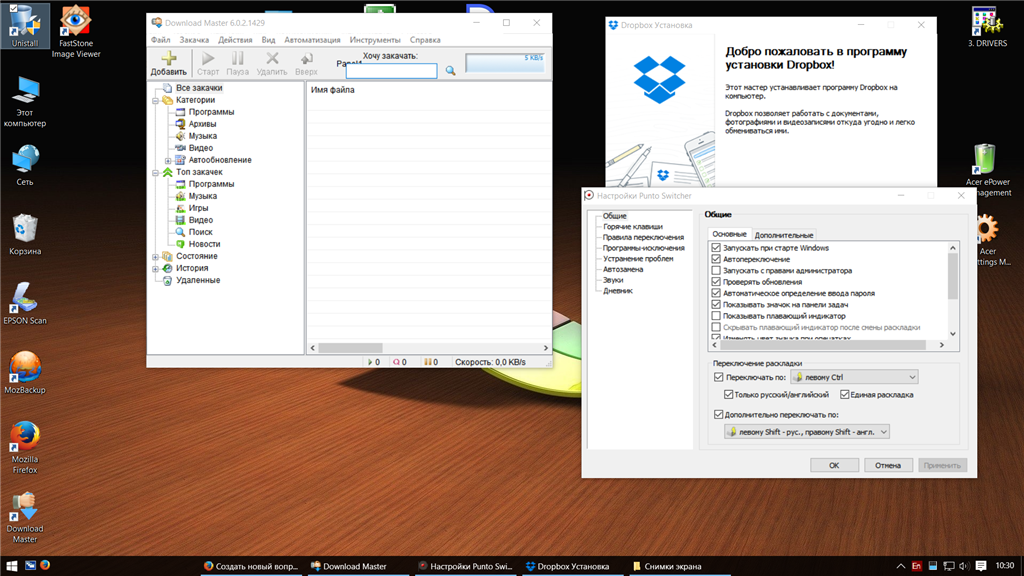Open the Unistall desktop icon
Viewport: 1024px width, 576px height.
(x=25, y=25)
